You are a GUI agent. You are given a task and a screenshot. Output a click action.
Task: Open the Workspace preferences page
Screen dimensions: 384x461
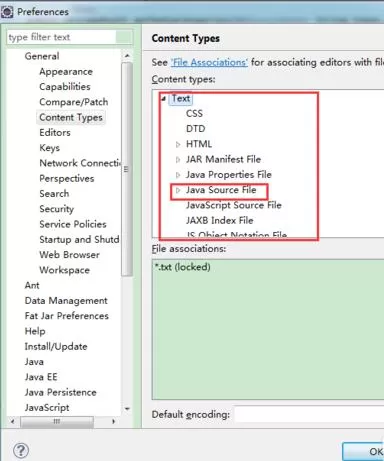[x=65, y=270]
